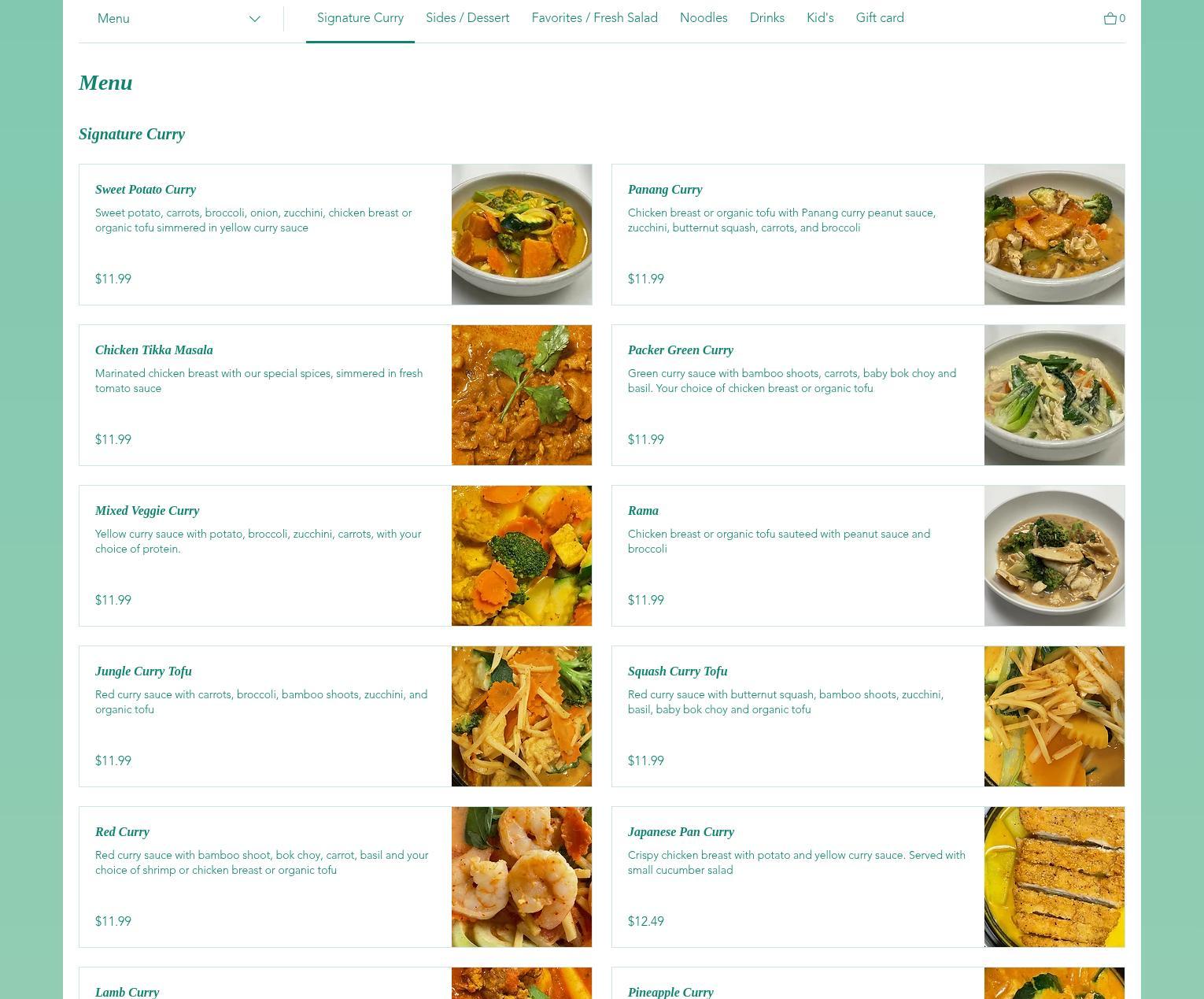Open the Favorites / Fresh Salad tab
Image resolution: width=1204 pixels, height=999 pixels.
coord(594,18)
